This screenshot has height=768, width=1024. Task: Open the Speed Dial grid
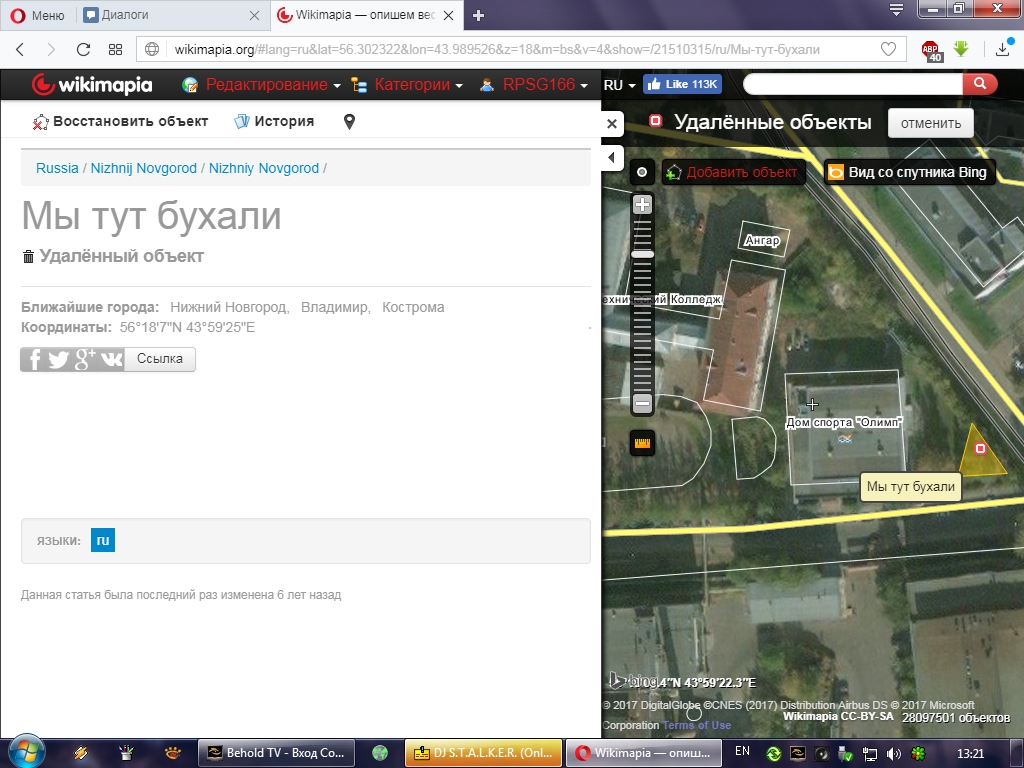click(x=116, y=49)
